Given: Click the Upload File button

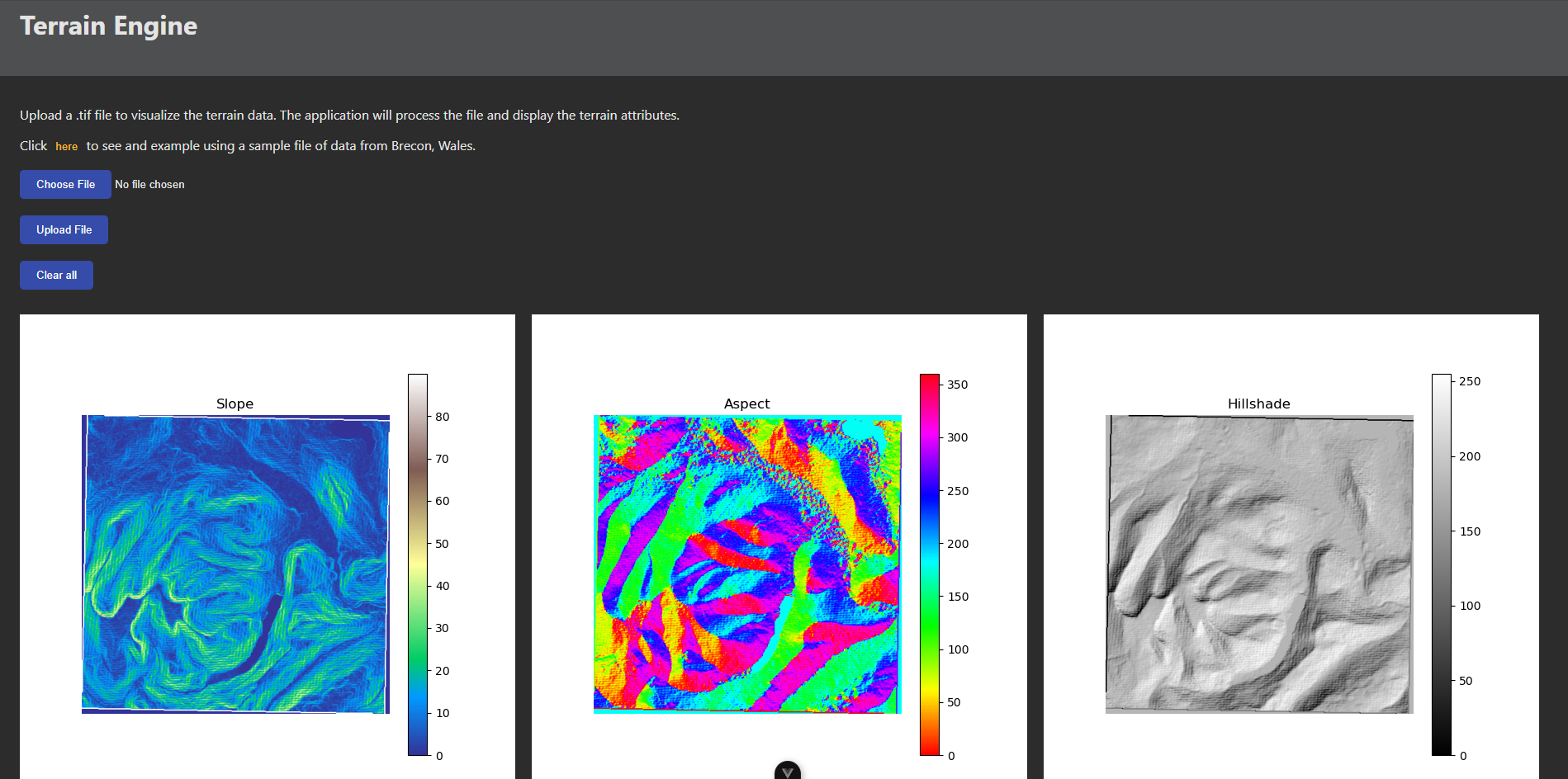Looking at the screenshot, I should [x=64, y=229].
